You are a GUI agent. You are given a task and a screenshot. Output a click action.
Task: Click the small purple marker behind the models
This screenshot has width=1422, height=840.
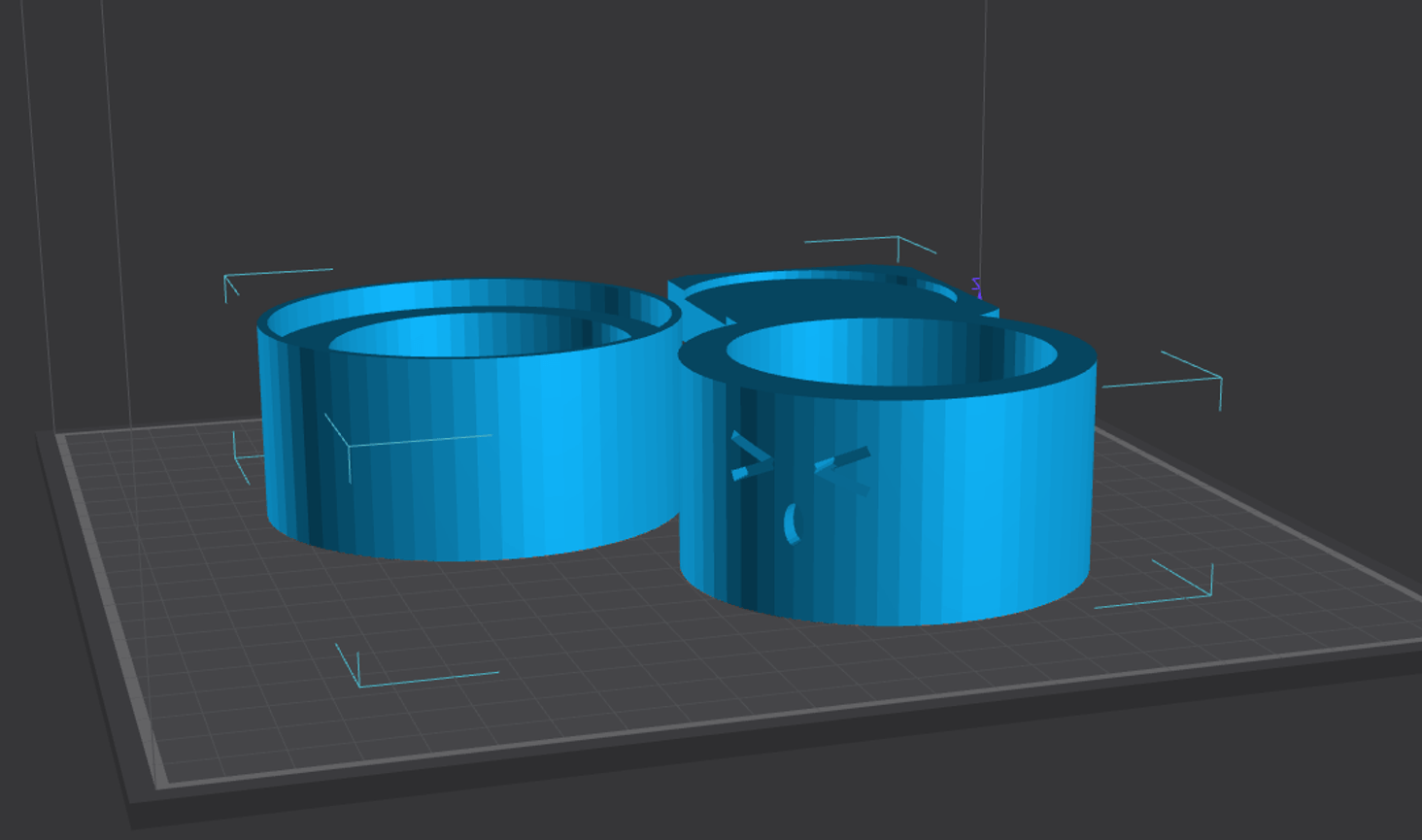[977, 287]
